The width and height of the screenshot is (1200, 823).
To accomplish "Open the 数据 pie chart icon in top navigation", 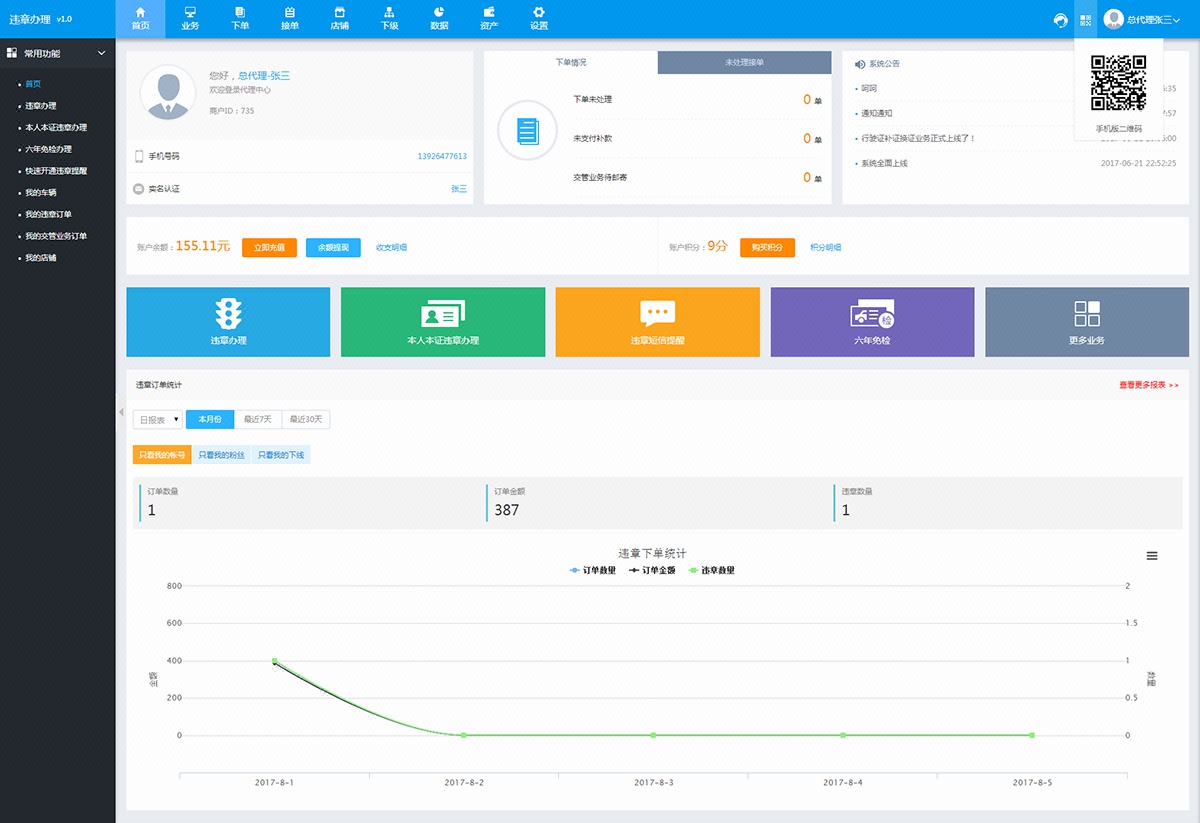I will [439, 12].
